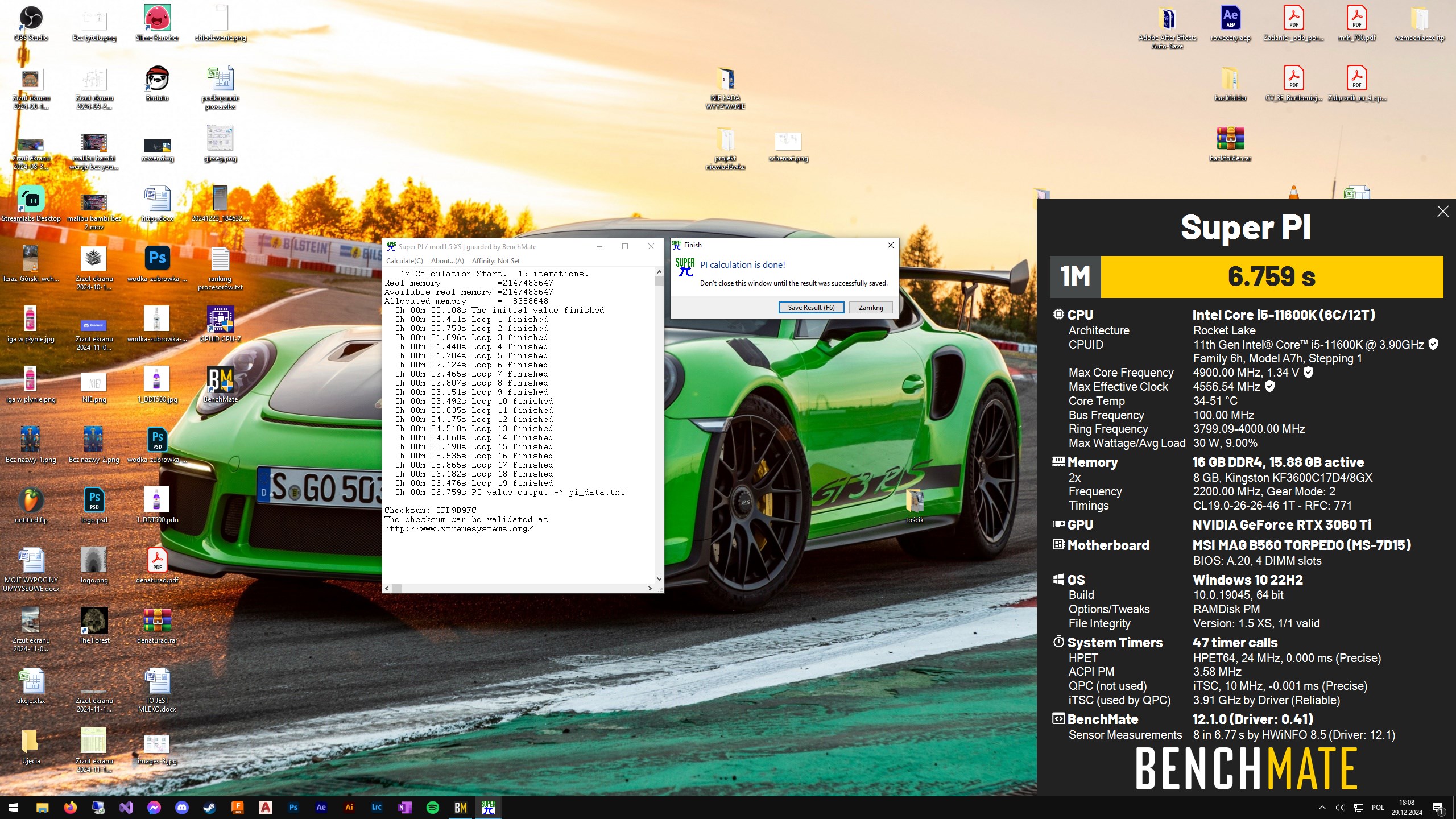The width and height of the screenshot is (1456, 819).
Task: Select the akcje.xlsx spreadsheet icon
Action: pos(31,686)
